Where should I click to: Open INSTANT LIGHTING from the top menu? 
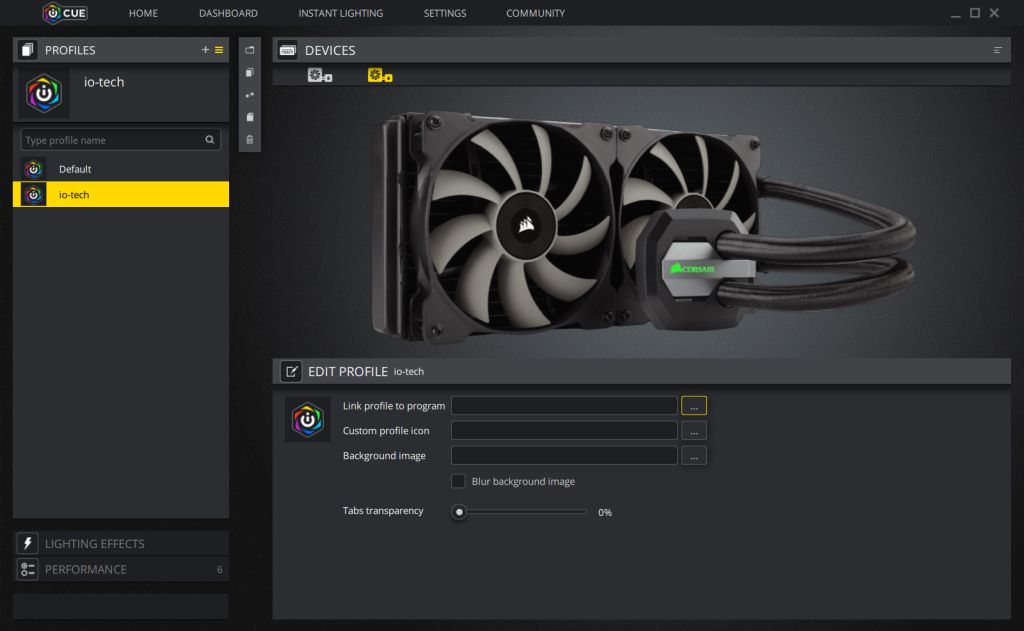click(340, 13)
